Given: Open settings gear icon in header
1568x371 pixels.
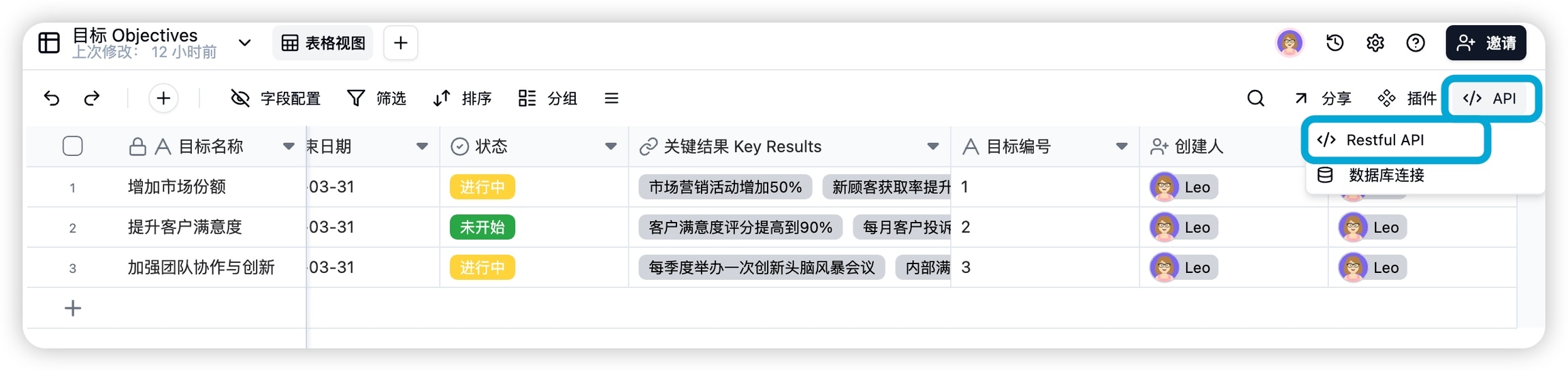Looking at the screenshot, I should (1375, 43).
